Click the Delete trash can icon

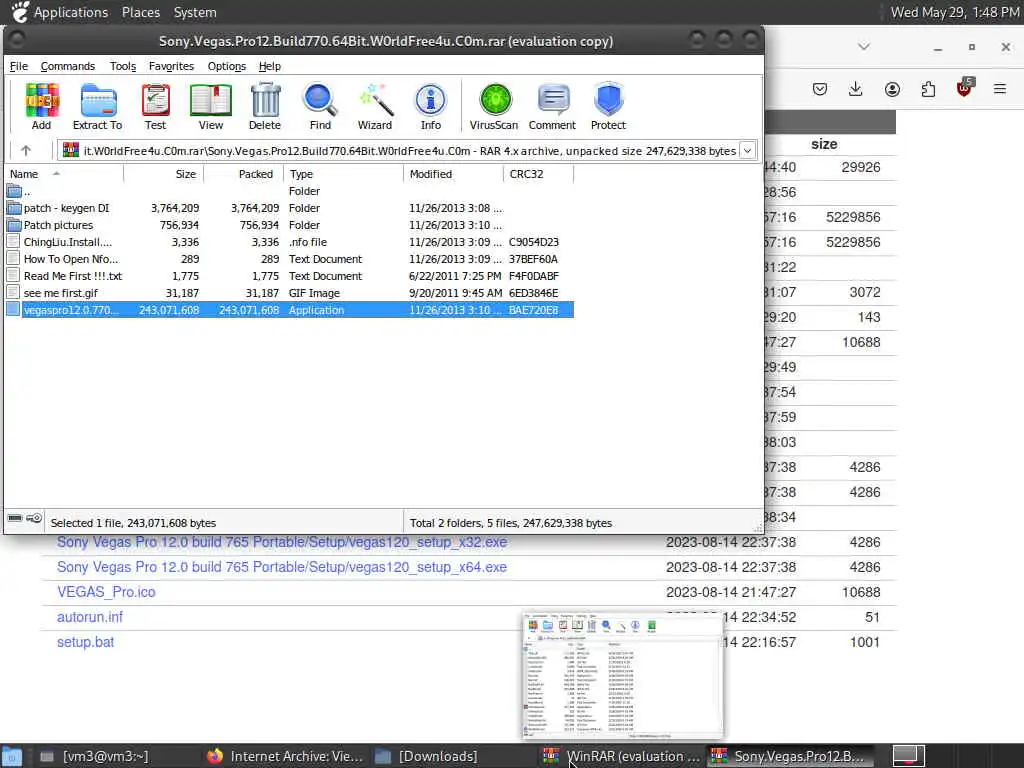tap(264, 106)
